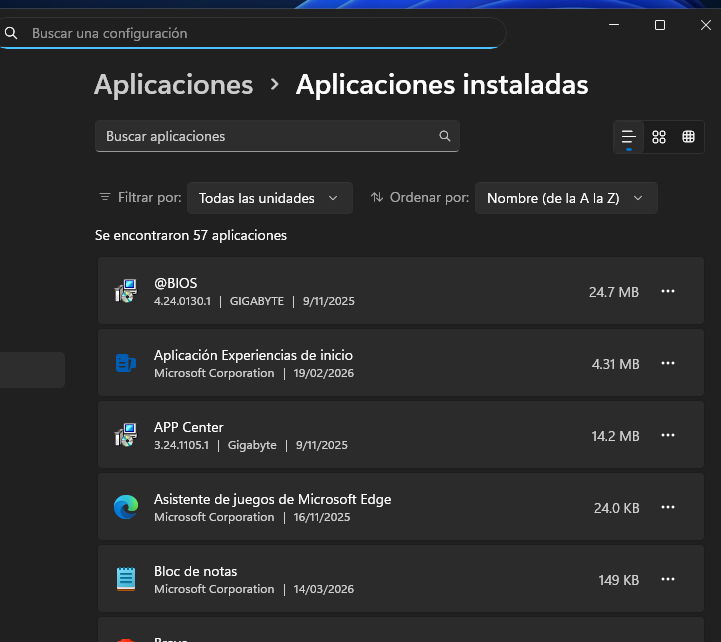Select the @BIOS app name
Screen dimensions: 721x642
coord(176,283)
